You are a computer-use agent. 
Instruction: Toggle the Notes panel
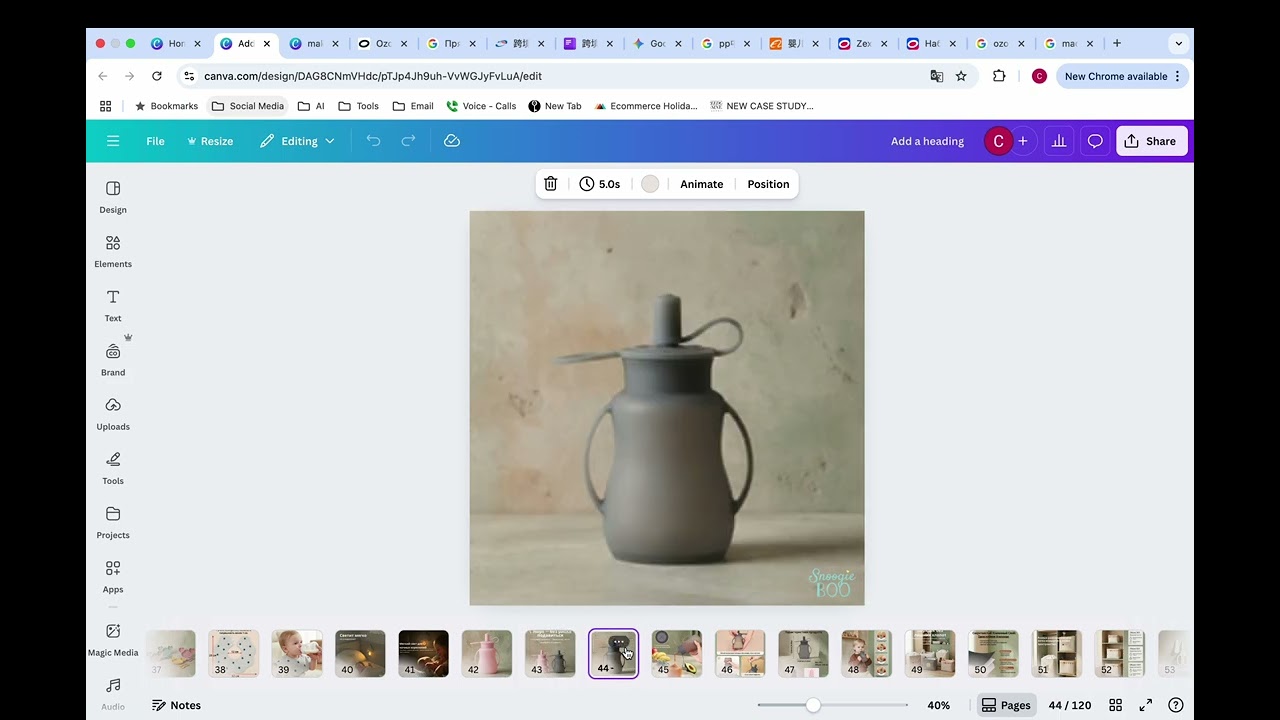pos(176,705)
